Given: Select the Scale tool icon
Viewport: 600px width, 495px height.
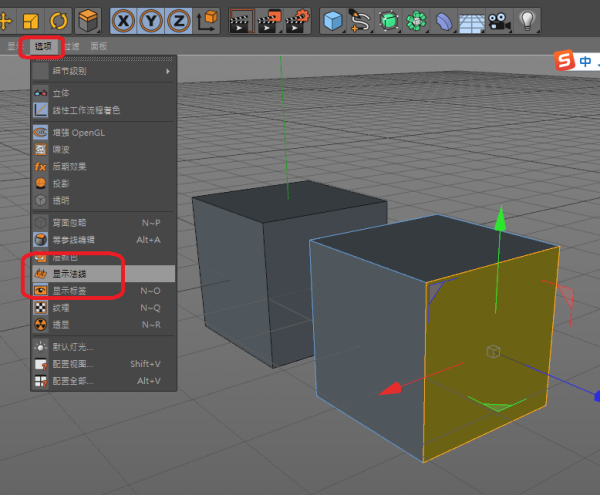Looking at the screenshot, I should point(31,19).
